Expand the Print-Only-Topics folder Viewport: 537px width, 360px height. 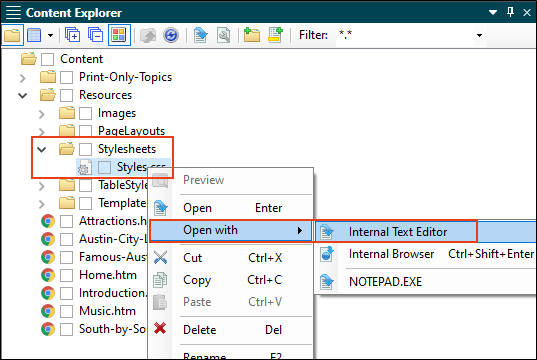click(23, 78)
